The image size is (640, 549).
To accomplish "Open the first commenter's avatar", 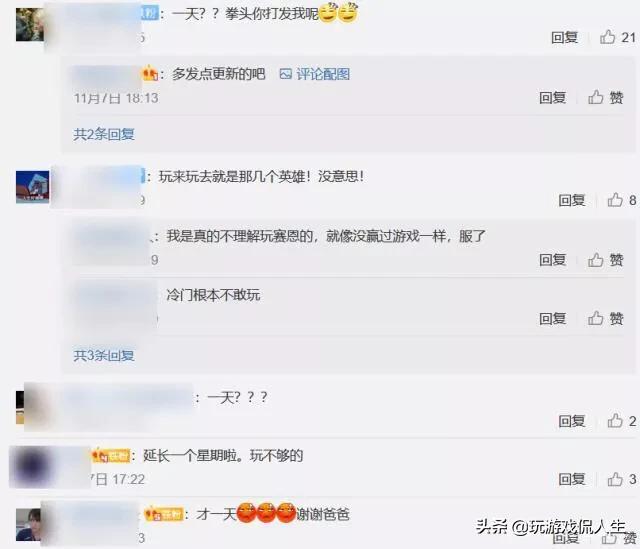I will click(30, 24).
